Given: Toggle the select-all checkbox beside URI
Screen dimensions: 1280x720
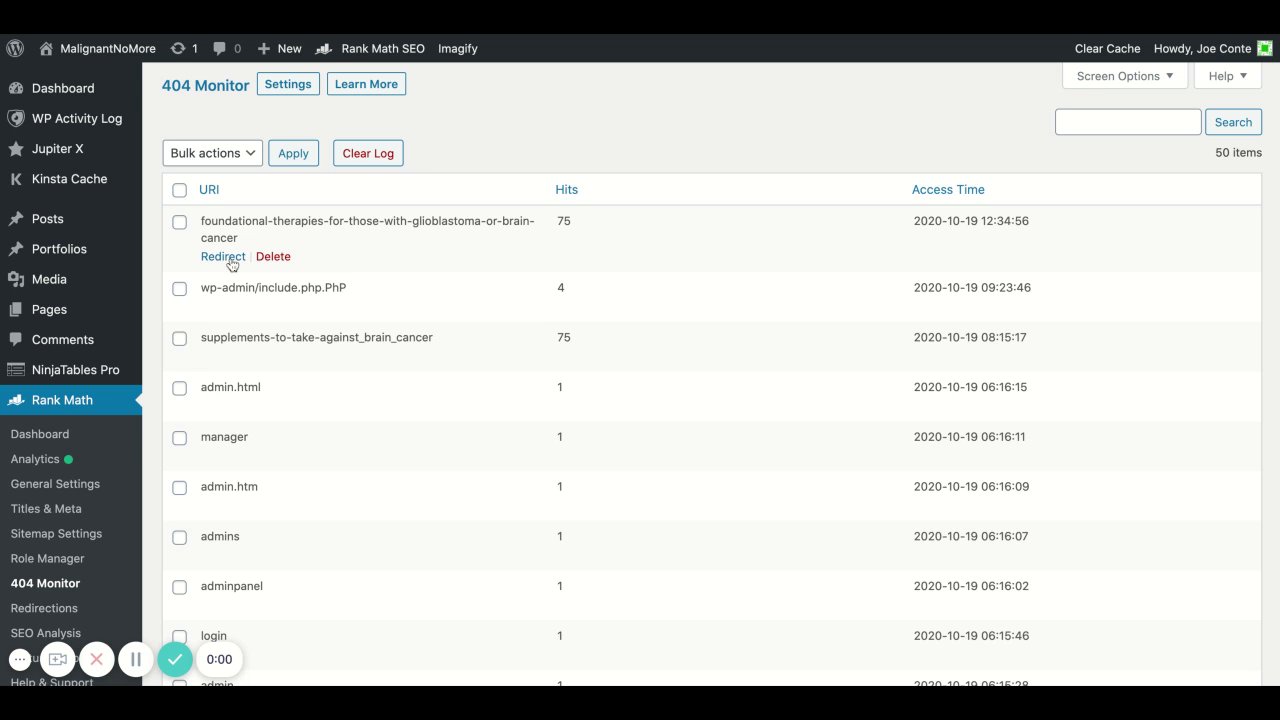Looking at the screenshot, I should click(x=179, y=190).
